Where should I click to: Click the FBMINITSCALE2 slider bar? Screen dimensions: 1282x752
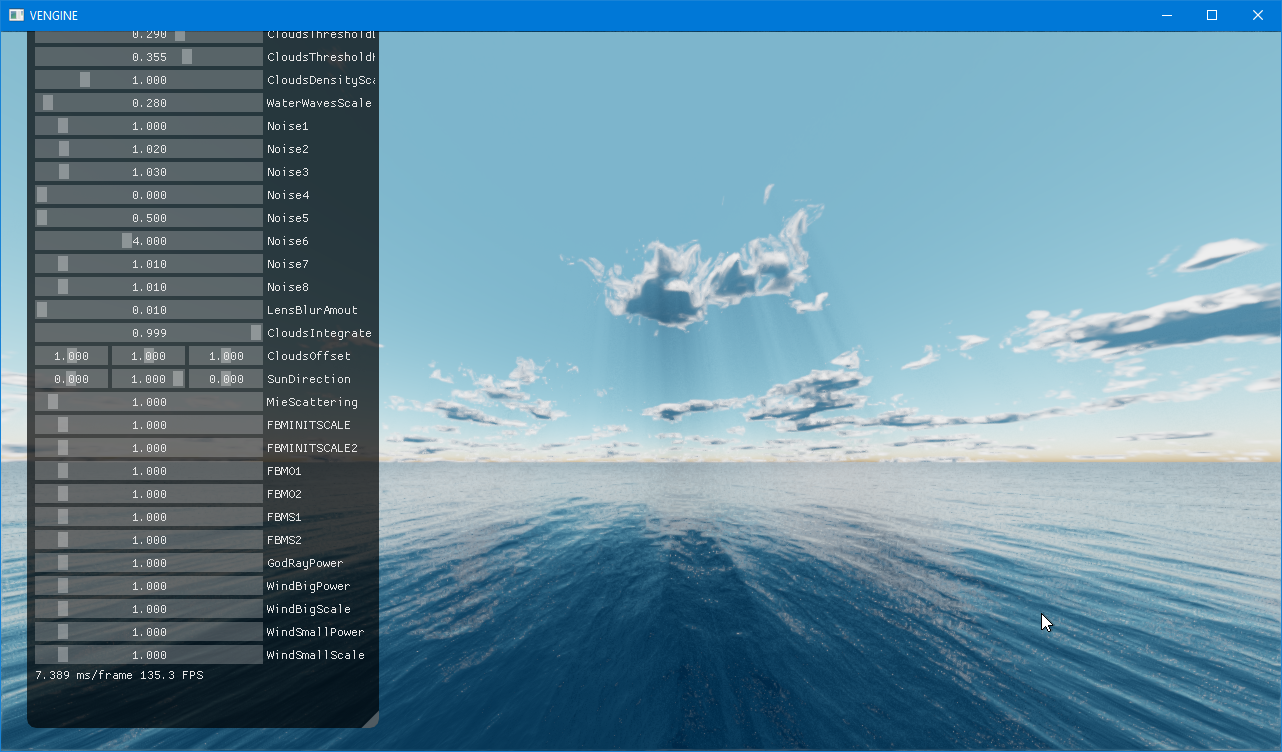[148, 448]
